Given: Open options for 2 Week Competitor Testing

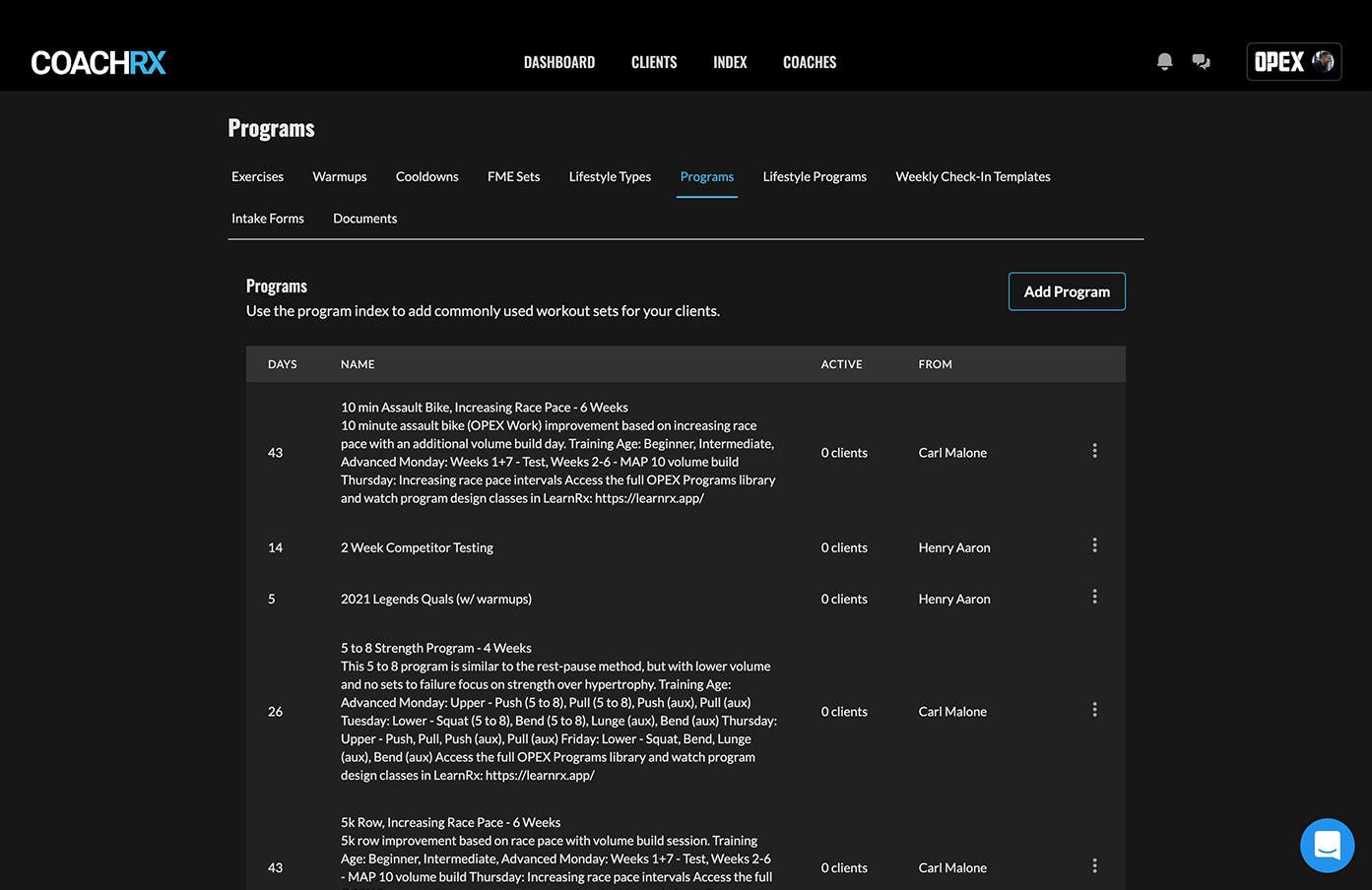Looking at the screenshot, I should (1094, 545).
